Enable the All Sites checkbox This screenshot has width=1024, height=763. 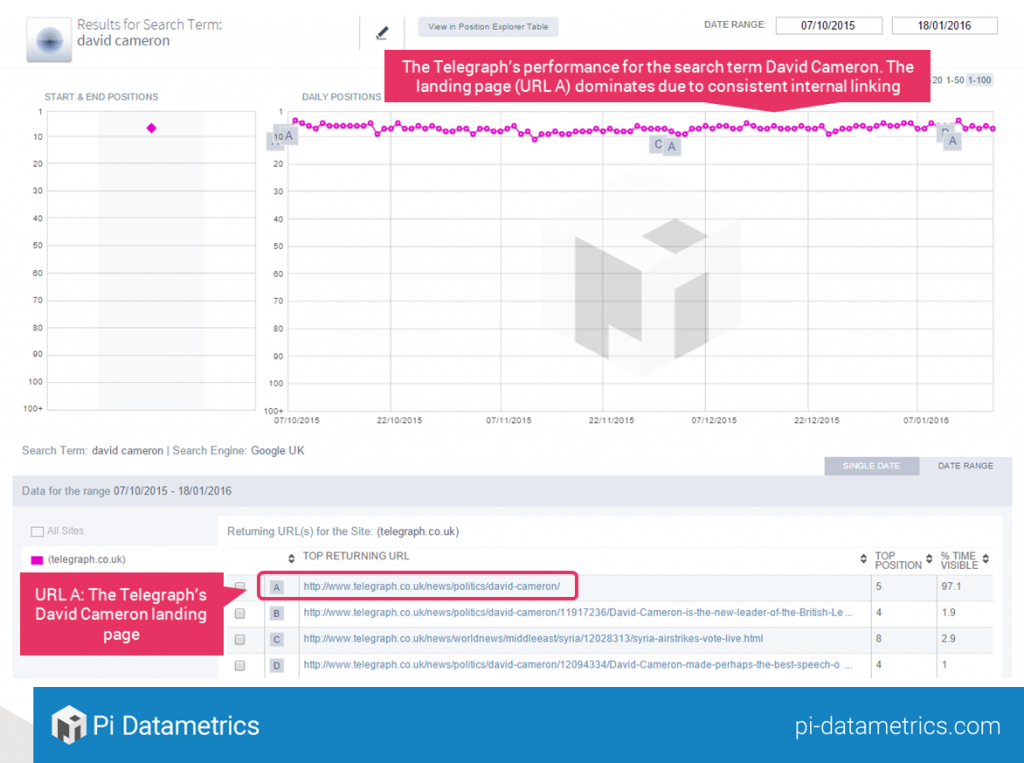(x=37, y=532)
